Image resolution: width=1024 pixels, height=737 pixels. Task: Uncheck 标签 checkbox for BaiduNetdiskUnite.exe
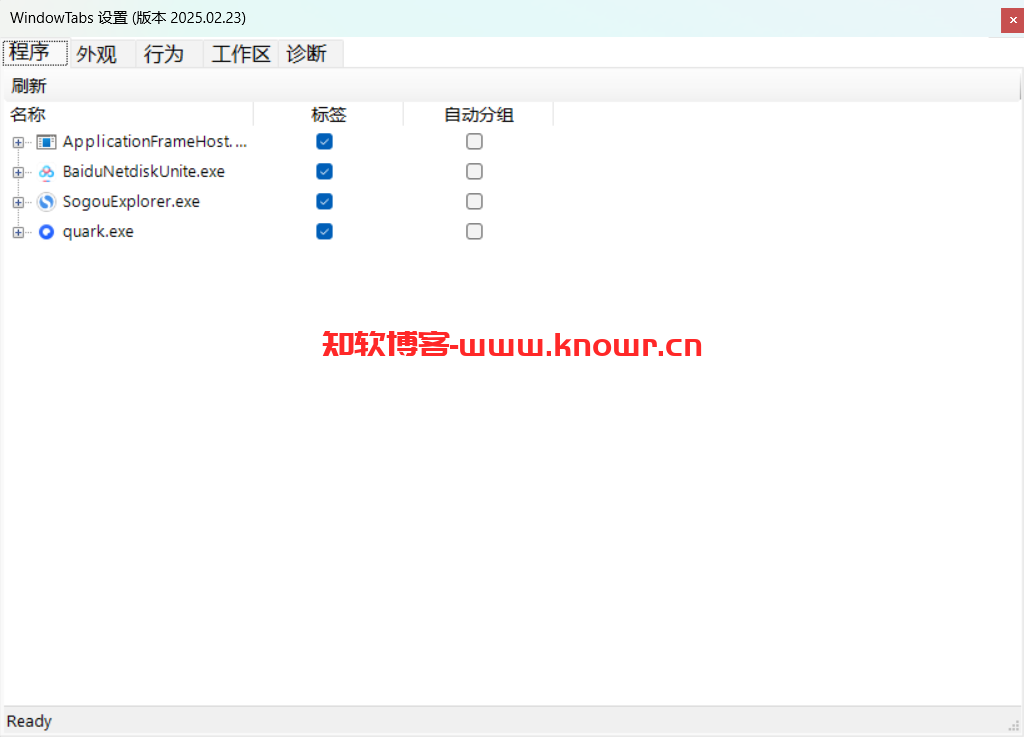coord(325,172)
